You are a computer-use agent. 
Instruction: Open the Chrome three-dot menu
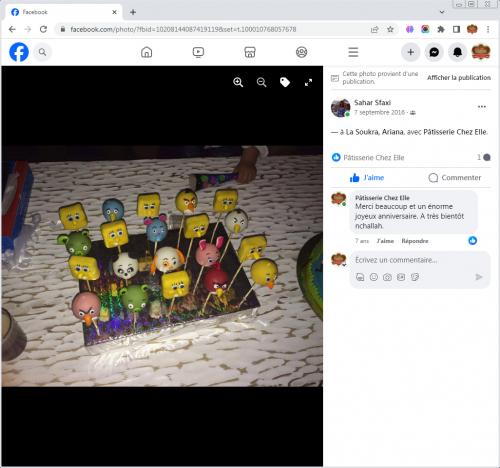[x=488, y=29]
